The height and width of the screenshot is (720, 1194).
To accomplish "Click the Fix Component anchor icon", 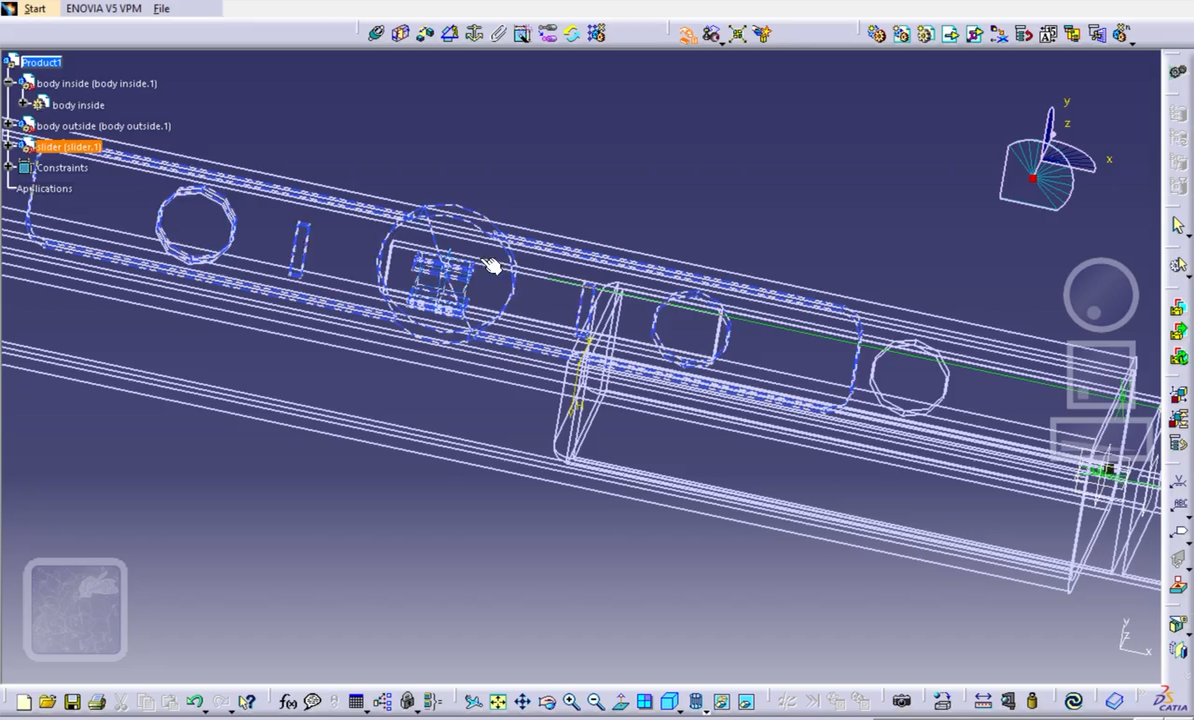I will click(x=474, y=33).
